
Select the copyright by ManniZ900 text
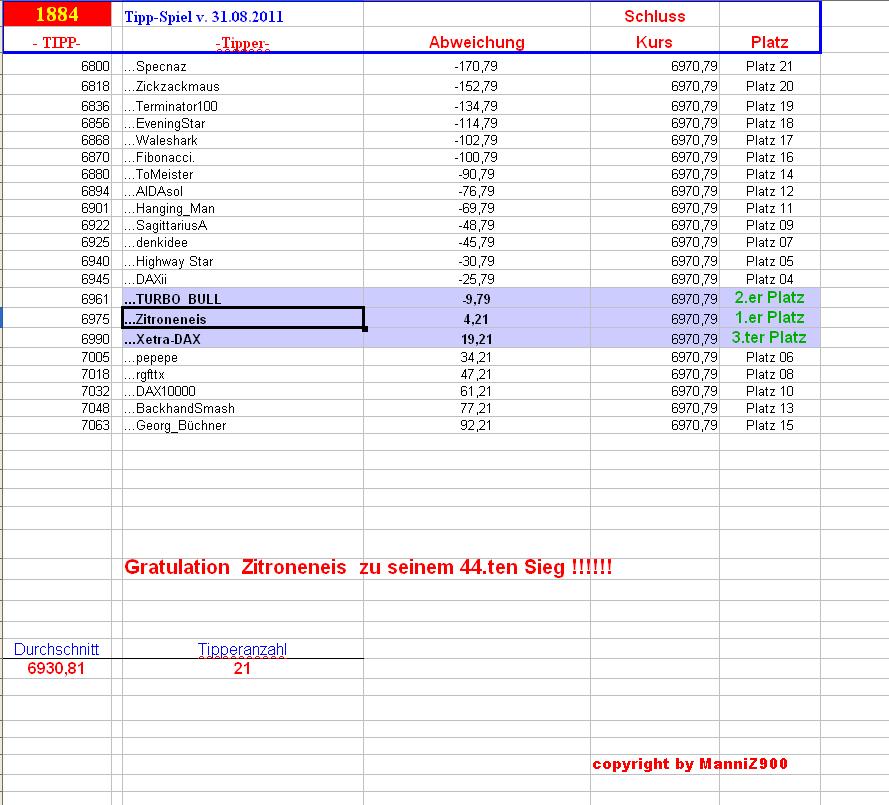[x=690, y=764]
